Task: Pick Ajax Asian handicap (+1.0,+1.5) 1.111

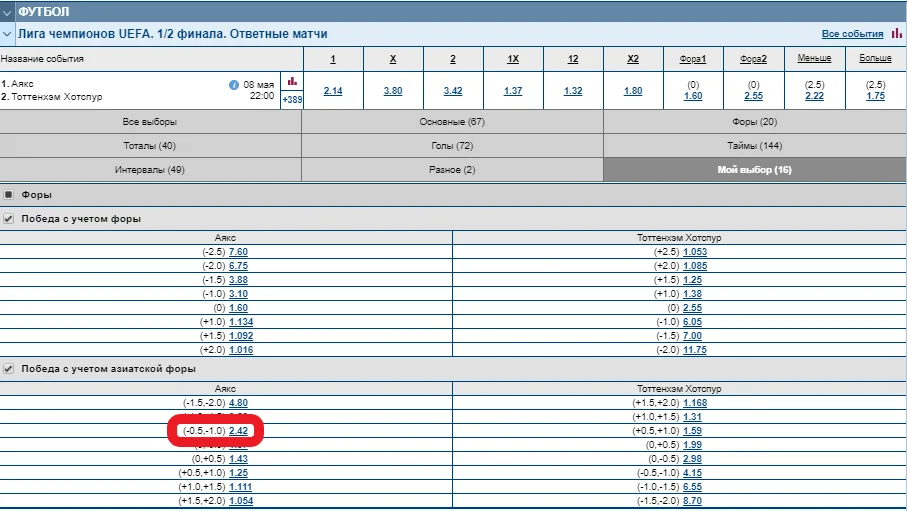Action: [x=241, y=487]
